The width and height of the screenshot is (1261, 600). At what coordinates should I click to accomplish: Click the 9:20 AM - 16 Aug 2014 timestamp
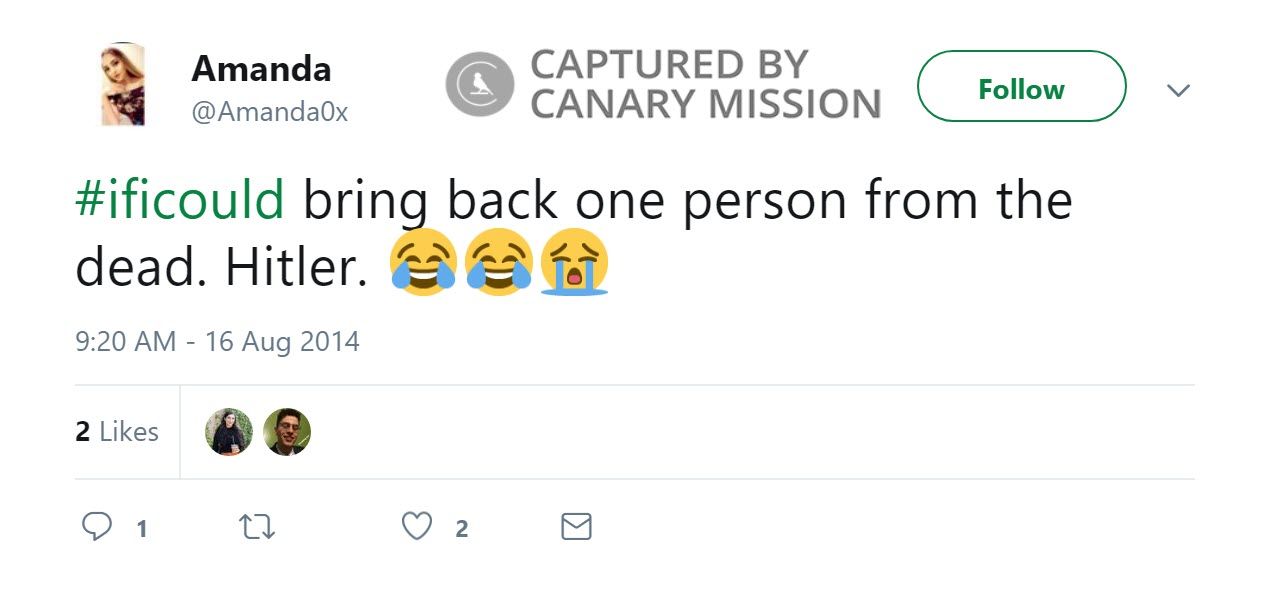click(x=217, y=342)
